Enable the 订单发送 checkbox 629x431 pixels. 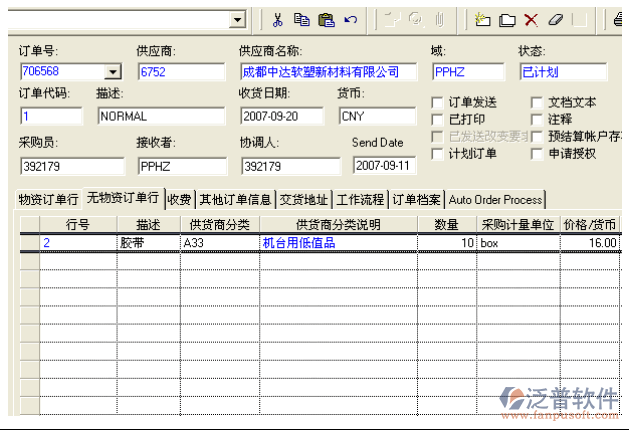437,102
